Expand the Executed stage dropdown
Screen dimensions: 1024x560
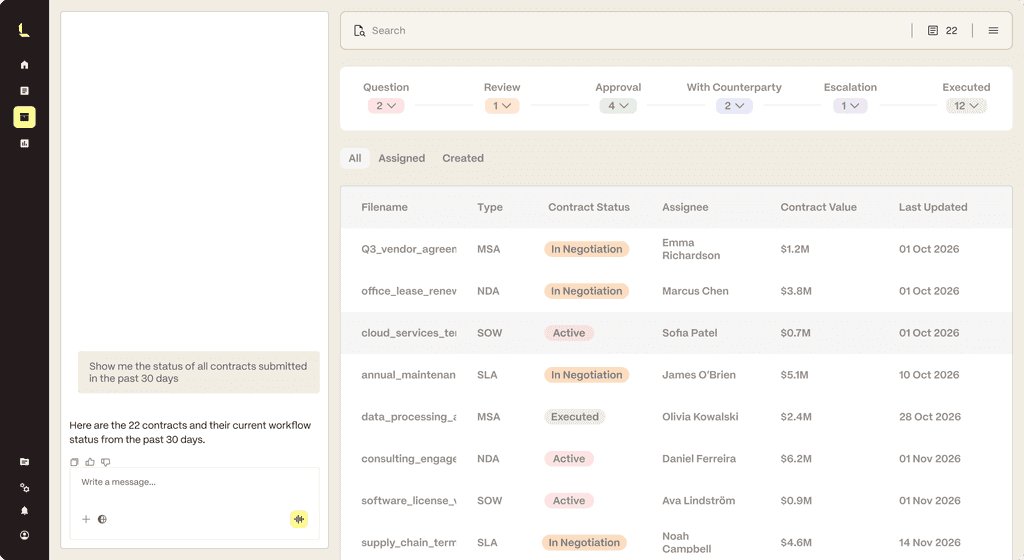point(966,106)
